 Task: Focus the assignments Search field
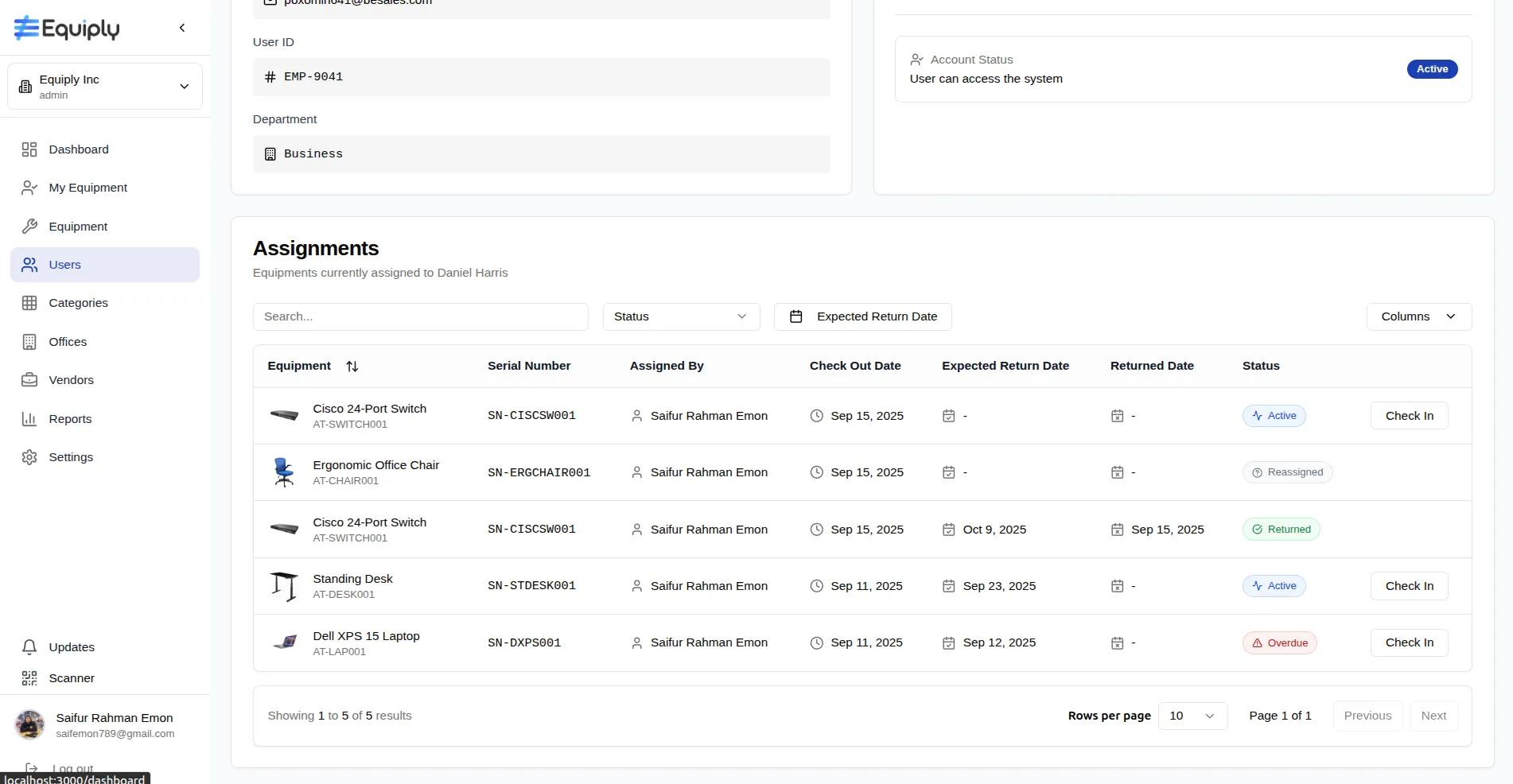pos(420,316)
